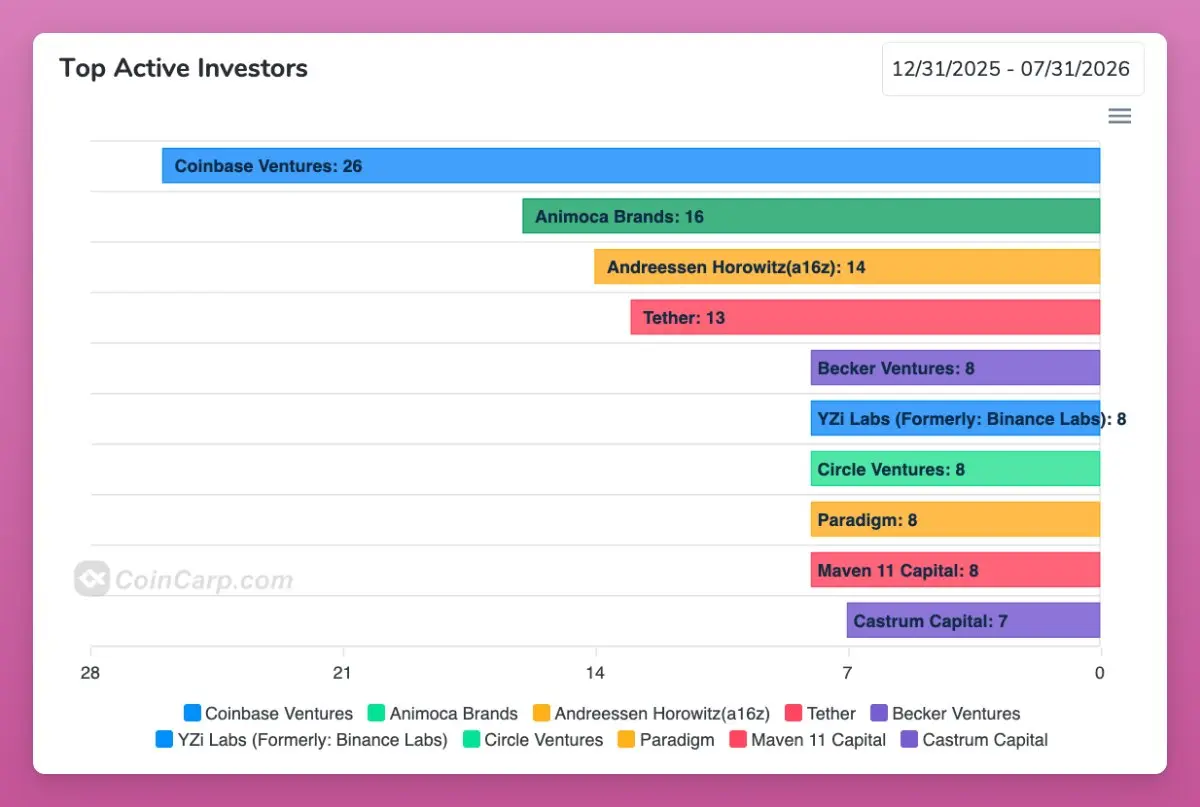Click the axis label 21
The height and width of the screenshot is (807, 1200).
pos(343,673)
